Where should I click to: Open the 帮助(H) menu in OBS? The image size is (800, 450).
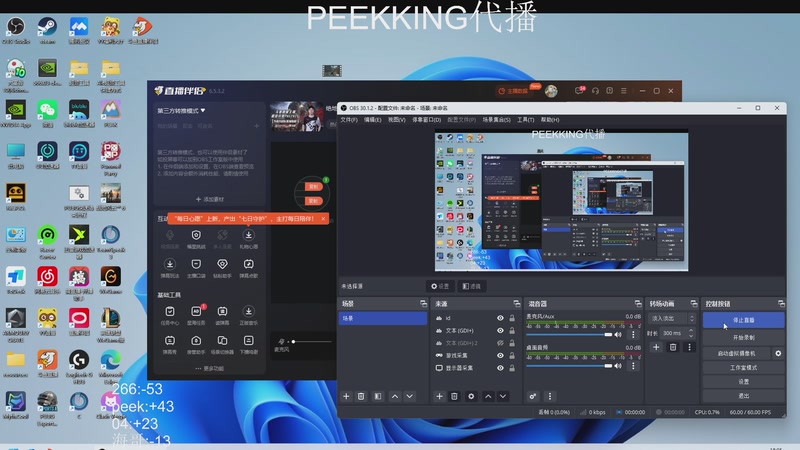click(550, 120)
